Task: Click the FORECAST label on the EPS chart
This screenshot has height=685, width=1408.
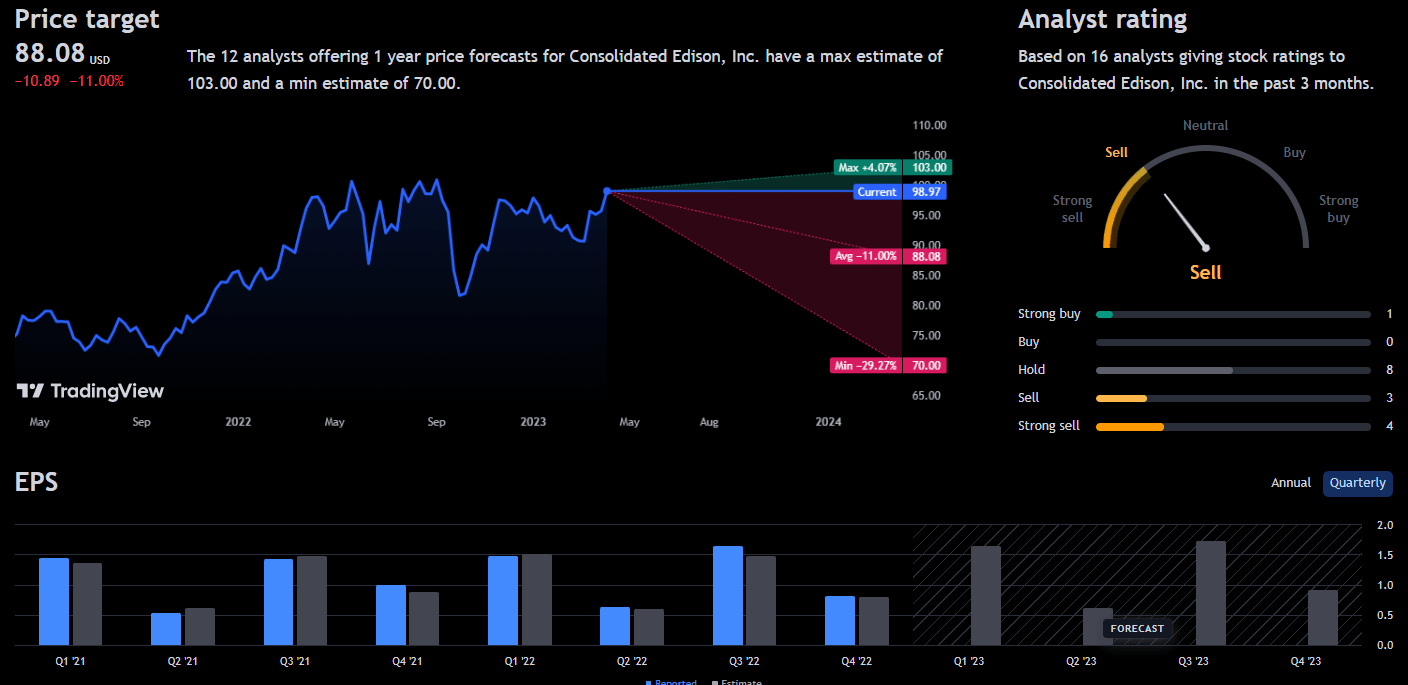Action: (x=1137, y=628)
